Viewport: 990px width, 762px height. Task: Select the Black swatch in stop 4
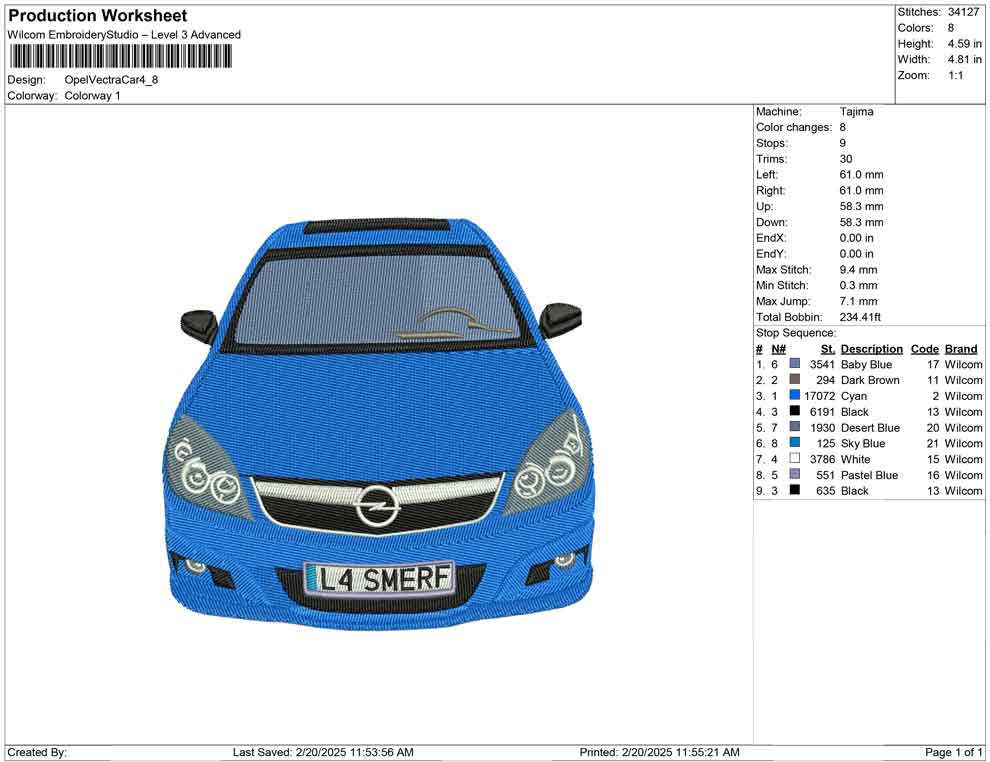coord(793,412)
